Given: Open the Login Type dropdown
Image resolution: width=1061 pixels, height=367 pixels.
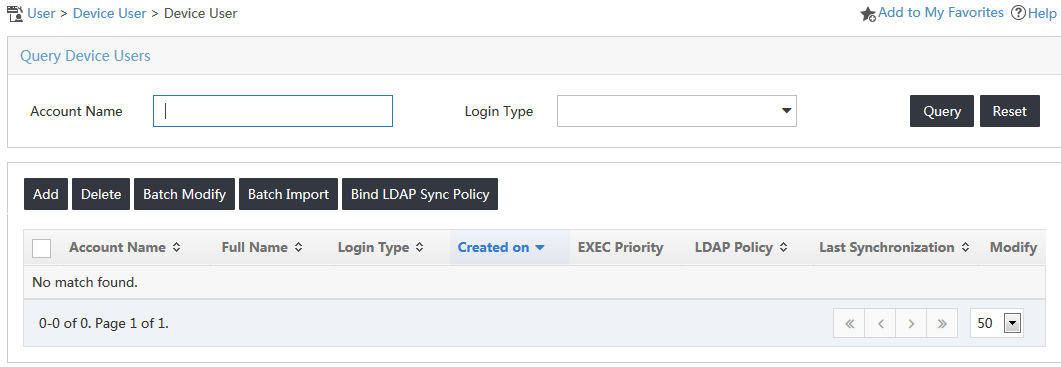Looking at the screenshot, I should [x=677, y=111].
